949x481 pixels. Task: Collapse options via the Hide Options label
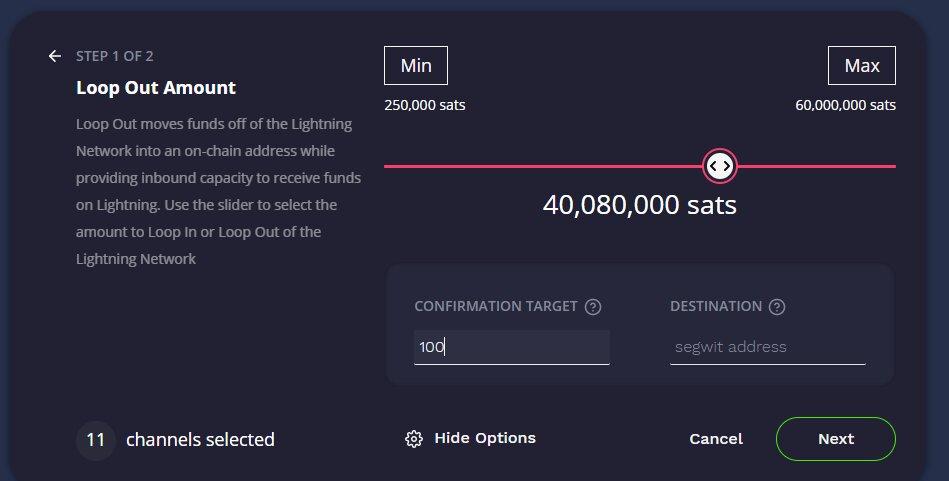(485, 438)
